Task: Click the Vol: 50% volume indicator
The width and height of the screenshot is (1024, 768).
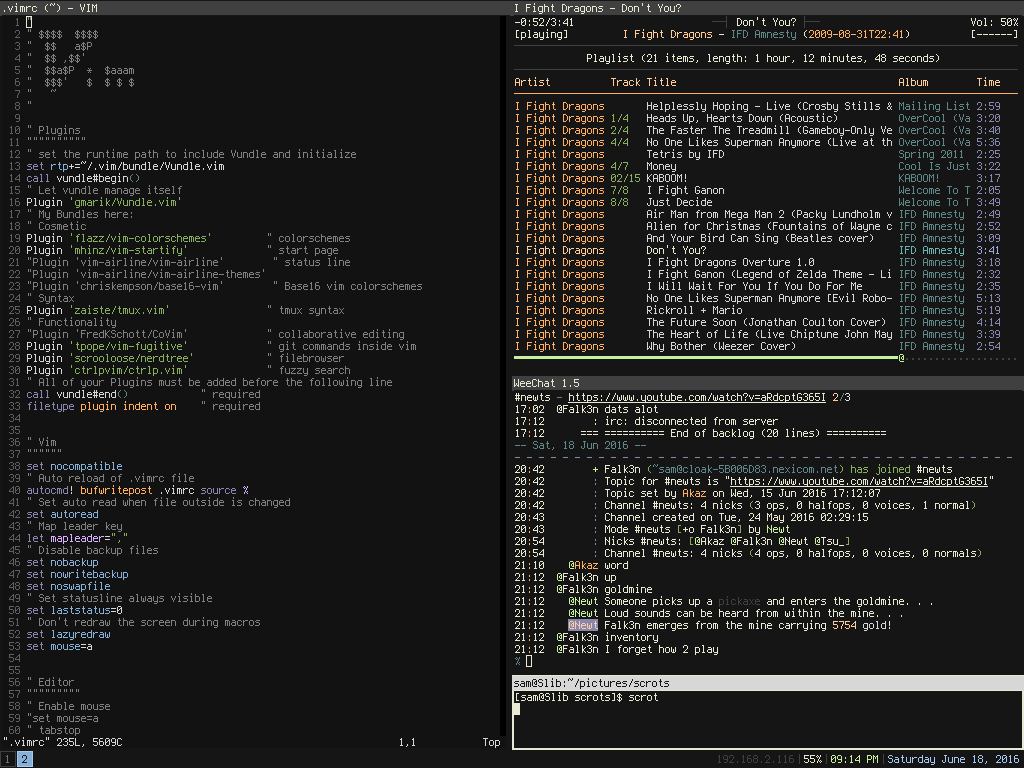Action: (x=994, y=22)
